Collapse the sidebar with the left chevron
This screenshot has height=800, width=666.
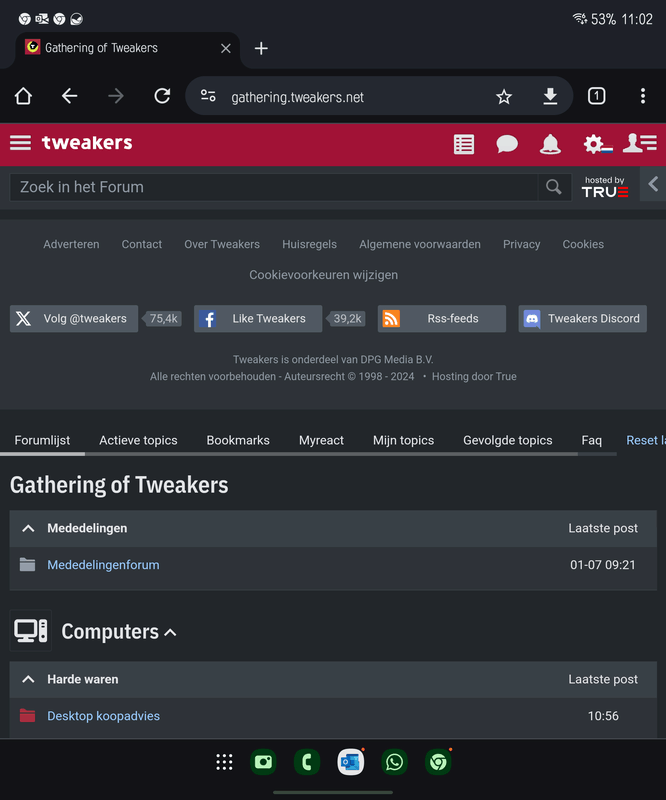tap(653, 184)
